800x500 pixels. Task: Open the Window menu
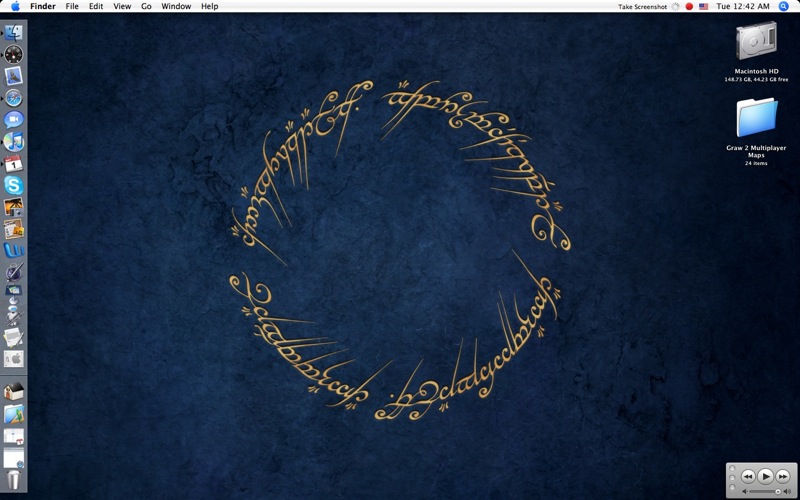click(176, 6)
